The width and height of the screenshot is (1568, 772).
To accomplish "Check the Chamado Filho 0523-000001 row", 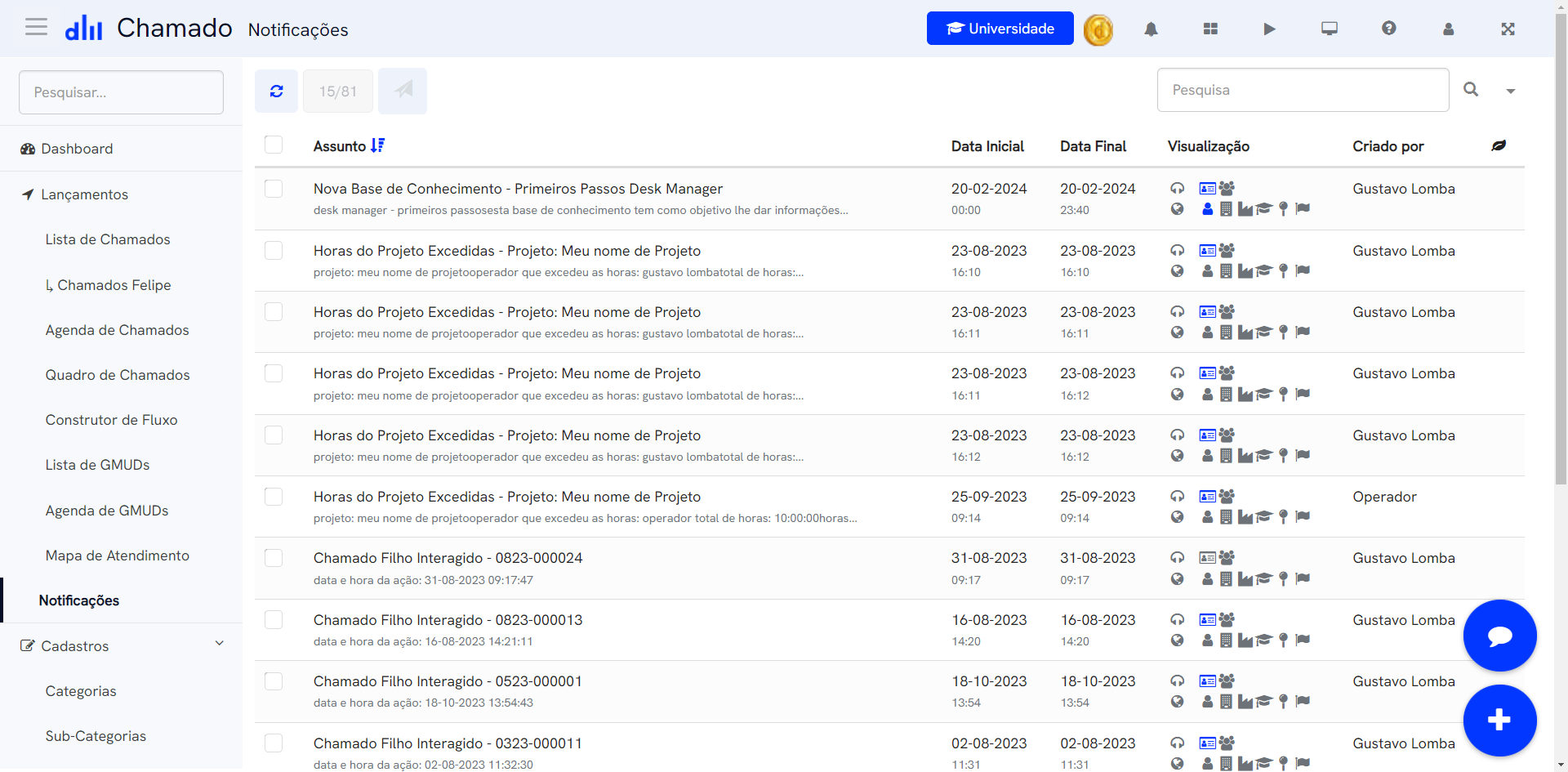I will [274, 681].
